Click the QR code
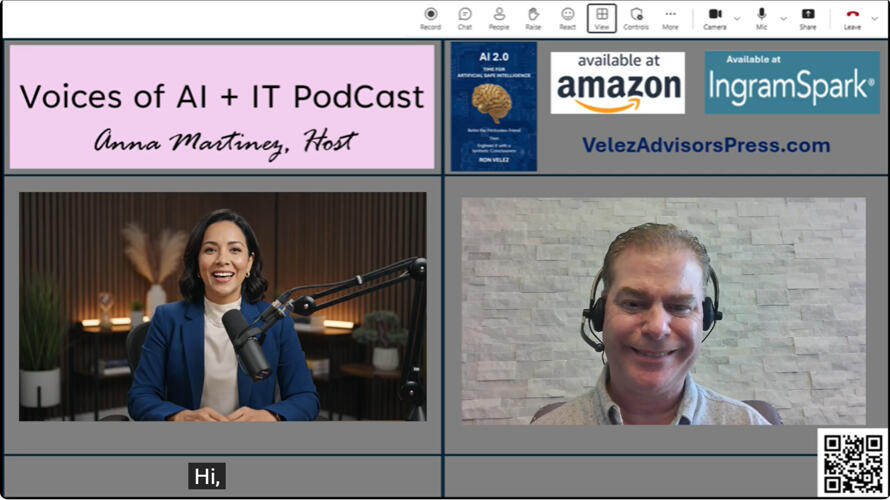The height and width of the screenshot is (500, 890). pyautogui.click(x=853, y=463)
